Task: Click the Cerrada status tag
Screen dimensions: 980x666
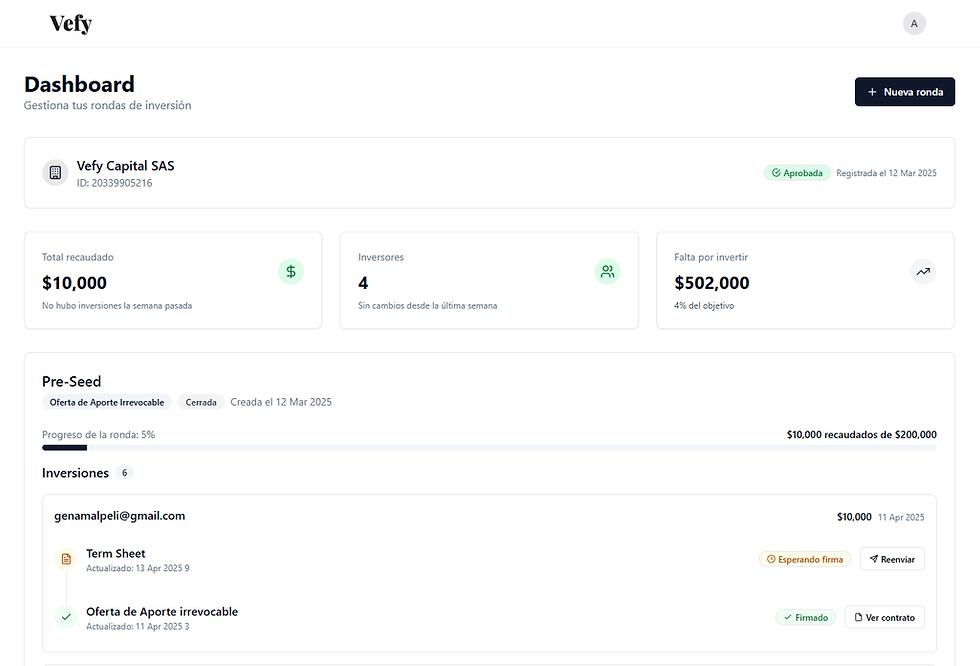Action: [201, 402]
